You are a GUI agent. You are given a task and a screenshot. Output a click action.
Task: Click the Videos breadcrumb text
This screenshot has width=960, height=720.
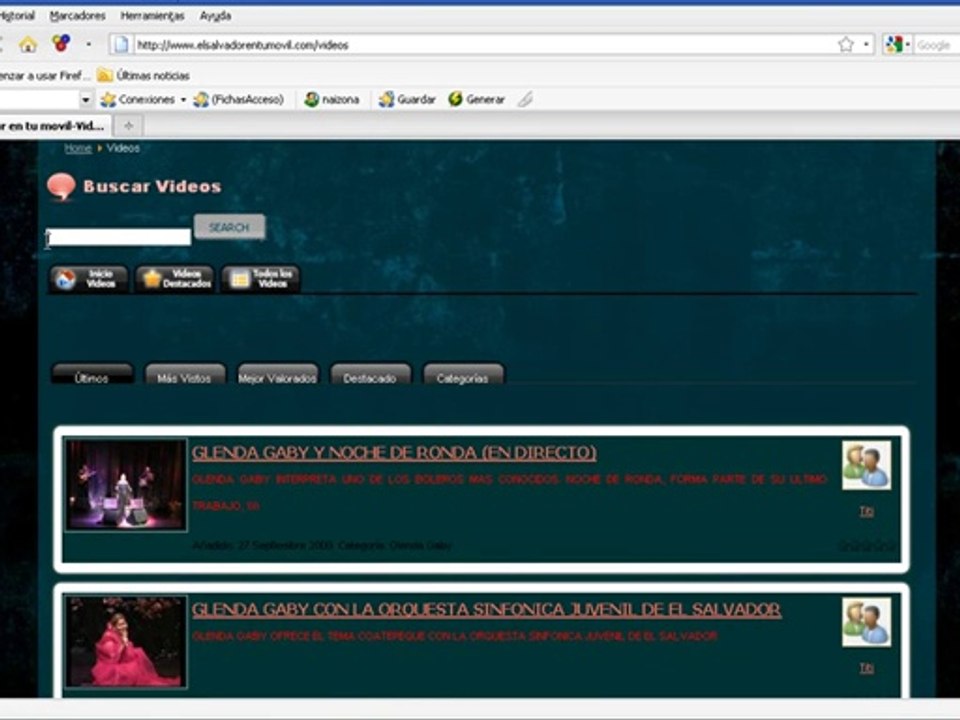[123, 148]
